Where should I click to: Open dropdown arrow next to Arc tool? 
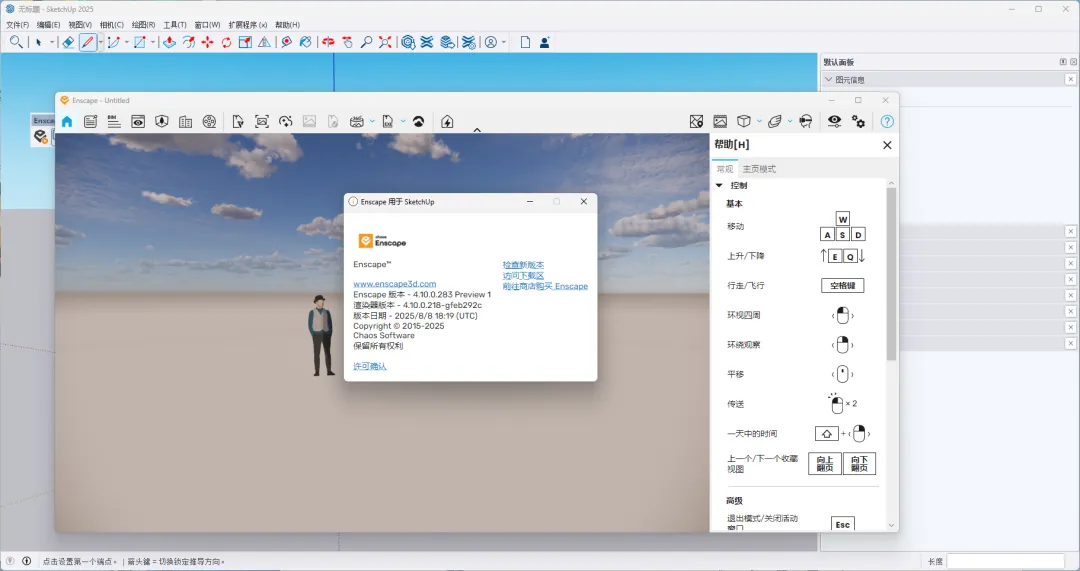[x=127, y=42]
